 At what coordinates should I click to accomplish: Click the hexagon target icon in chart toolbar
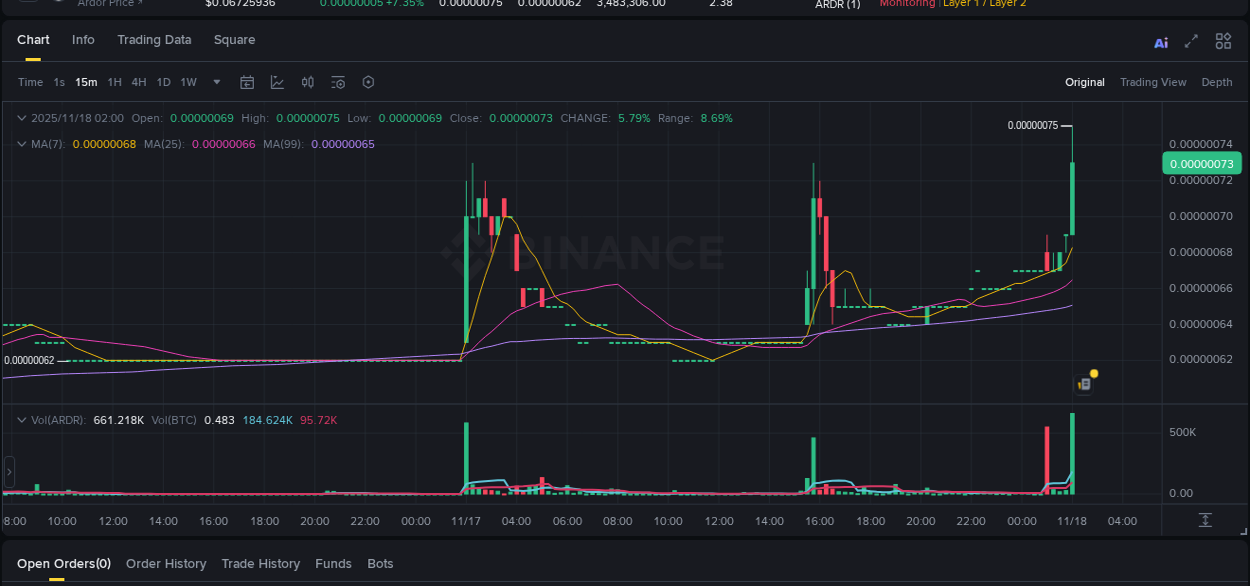(368, 82)
